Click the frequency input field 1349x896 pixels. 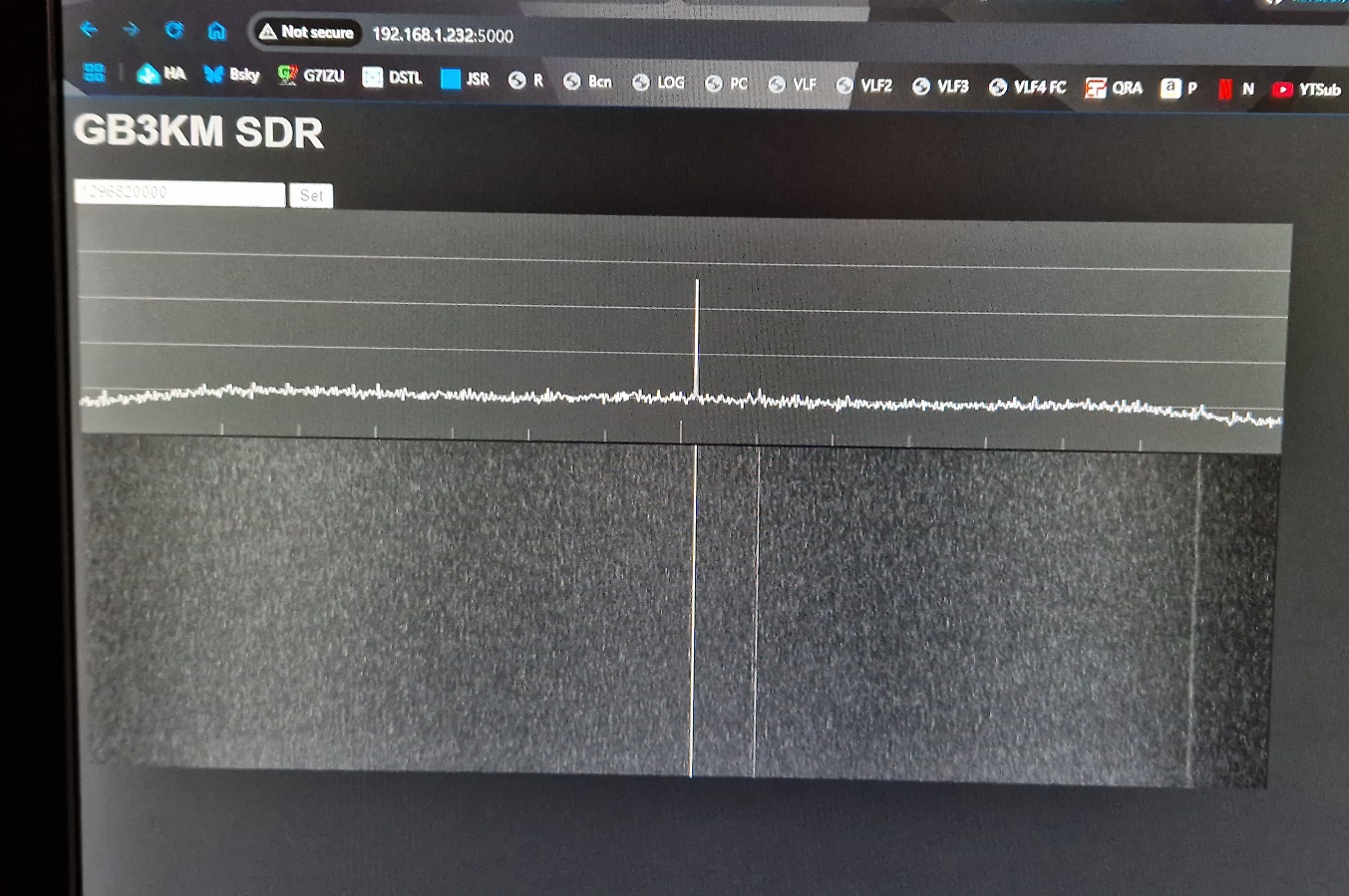coord(179,192)
